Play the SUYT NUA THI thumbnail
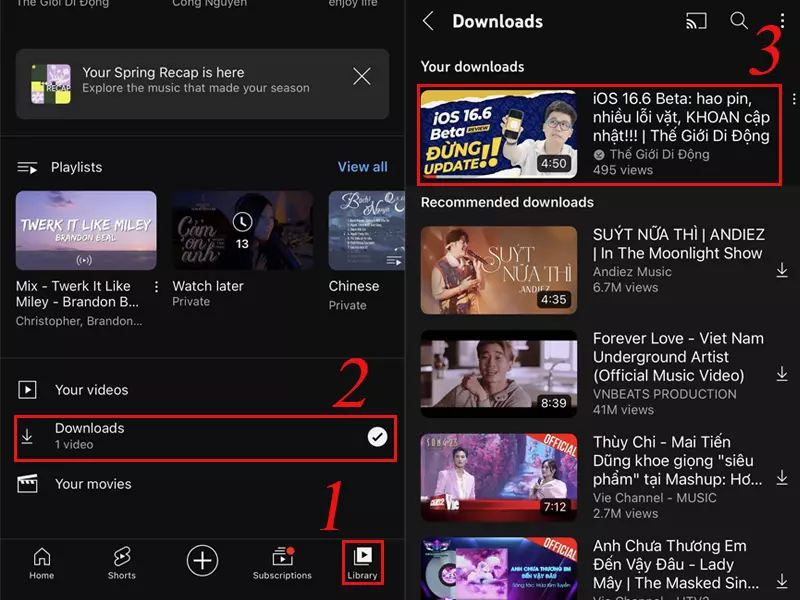800x600 pixels. pyautogui.click(x=499, y=270)
